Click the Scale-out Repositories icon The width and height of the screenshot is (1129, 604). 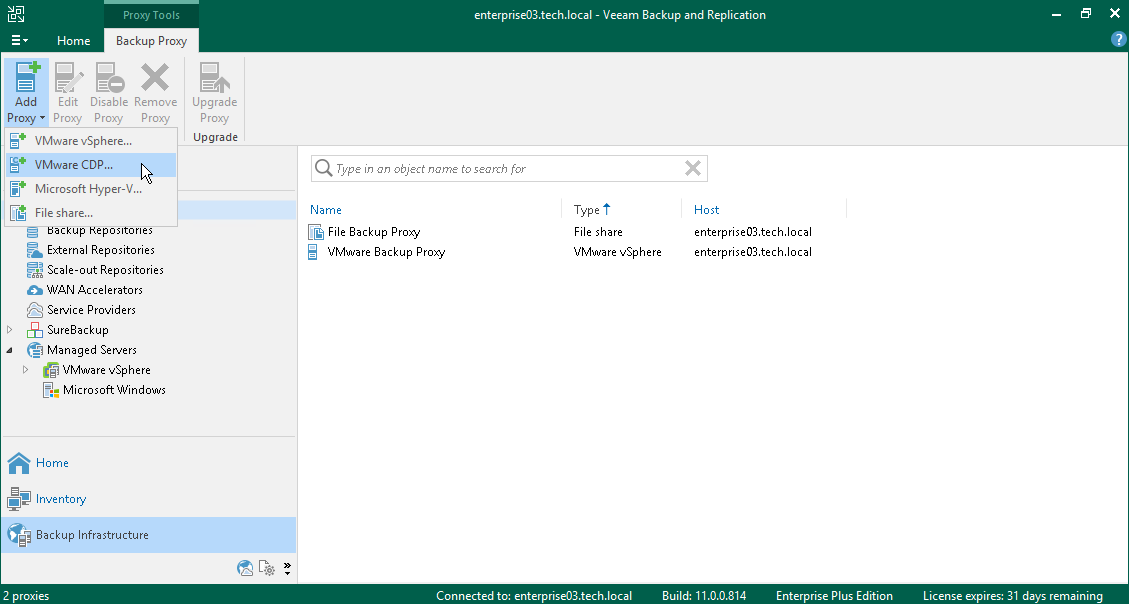point(35,270)
